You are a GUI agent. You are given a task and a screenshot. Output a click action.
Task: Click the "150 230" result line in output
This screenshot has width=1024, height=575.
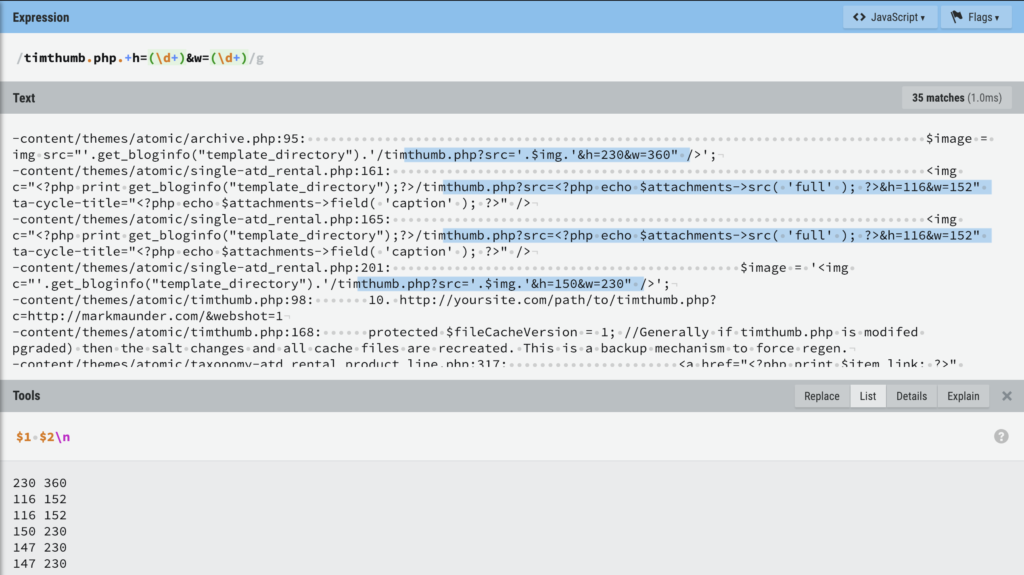pyautogui.click(x=39, y=532)
